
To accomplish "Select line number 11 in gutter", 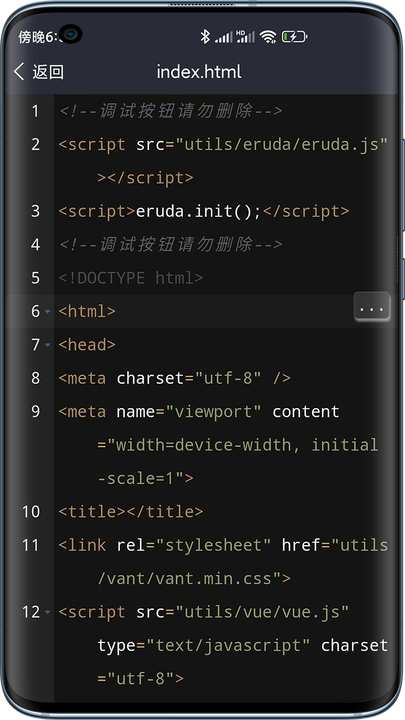I will 31,545.
